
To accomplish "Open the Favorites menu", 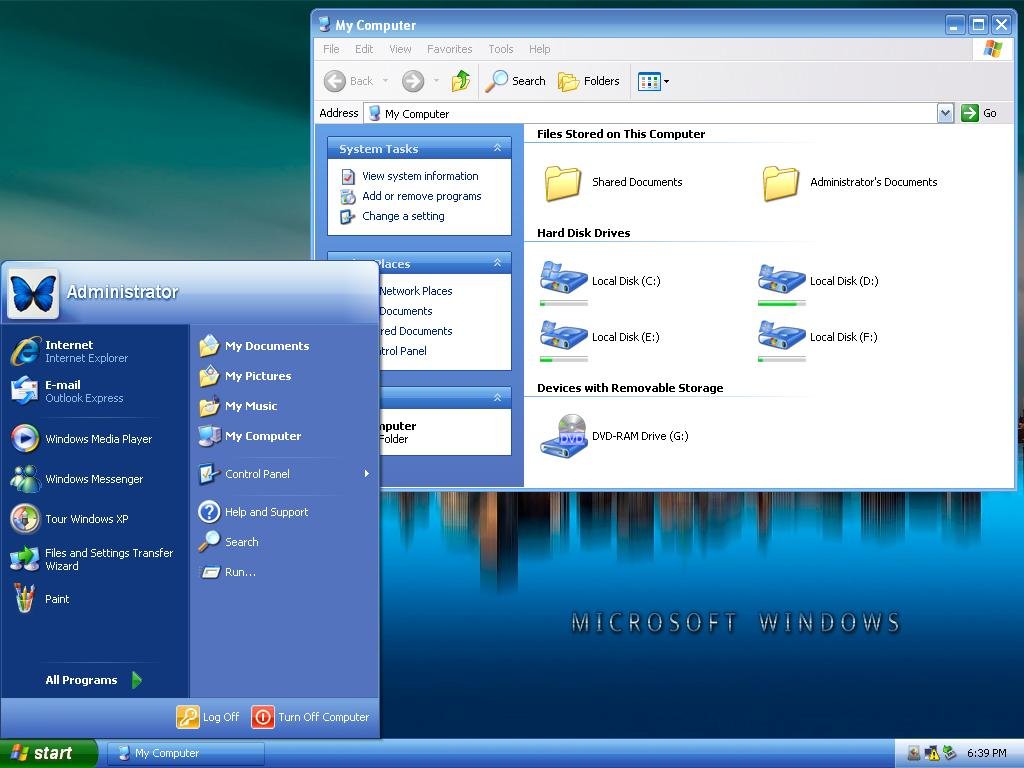I will (x=449, y=49).
